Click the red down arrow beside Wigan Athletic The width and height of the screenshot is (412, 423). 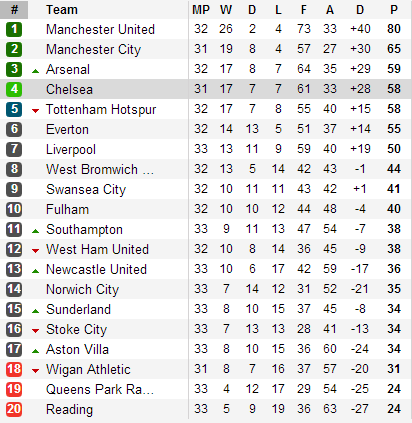tap(35, 371)
